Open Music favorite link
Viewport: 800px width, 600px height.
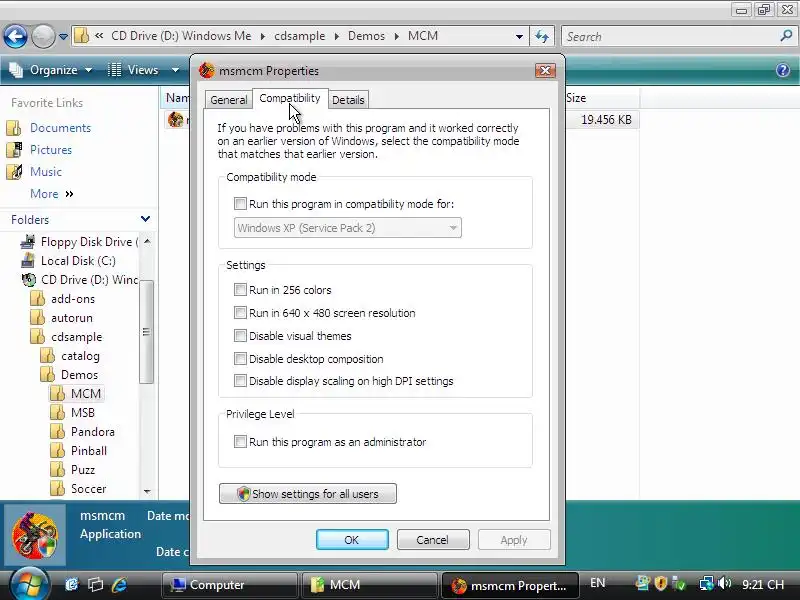pyautogui.click(x=45, y=171)
